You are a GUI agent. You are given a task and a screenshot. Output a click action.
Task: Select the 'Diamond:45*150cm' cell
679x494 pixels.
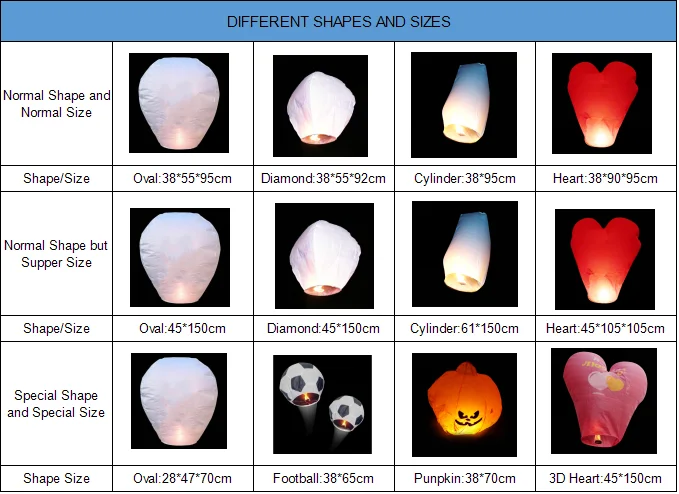(x=323, y=328)
